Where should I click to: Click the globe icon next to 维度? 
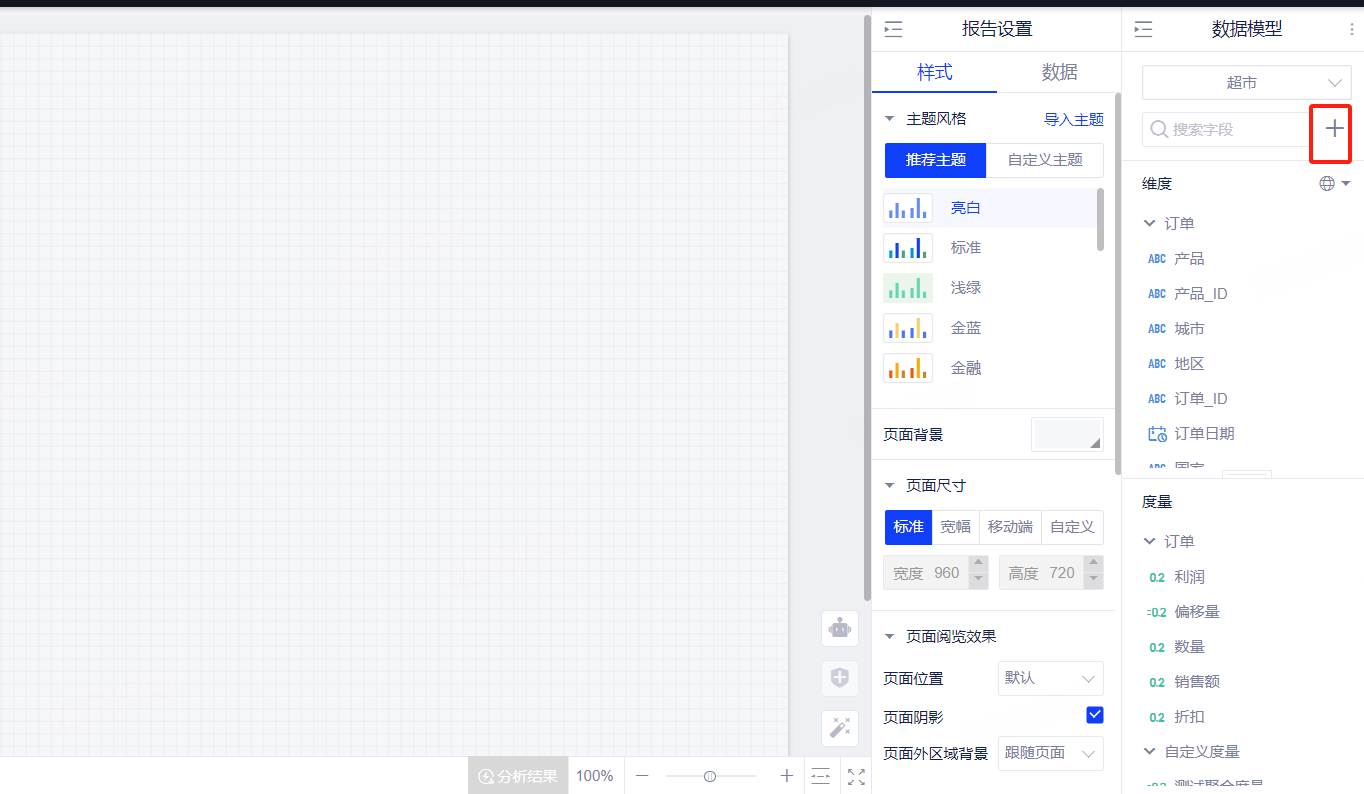(x=1327, y=184)
